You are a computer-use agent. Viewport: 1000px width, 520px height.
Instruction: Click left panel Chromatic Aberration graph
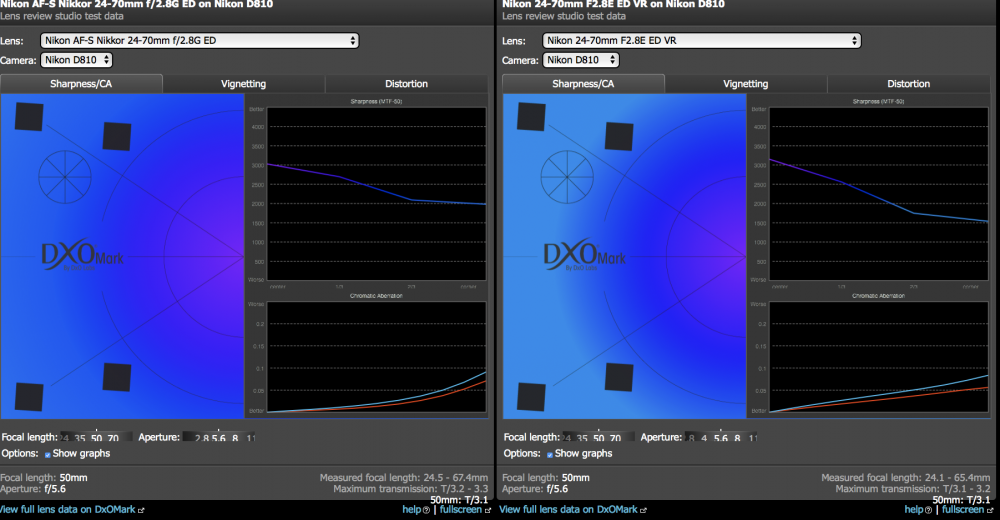pyautogui.click(x=376, y=357)
